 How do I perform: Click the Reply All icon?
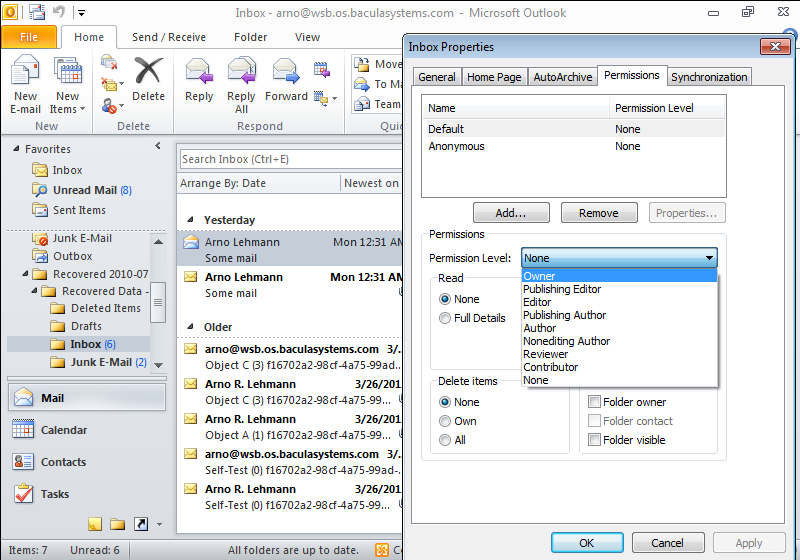pos(241,70)
